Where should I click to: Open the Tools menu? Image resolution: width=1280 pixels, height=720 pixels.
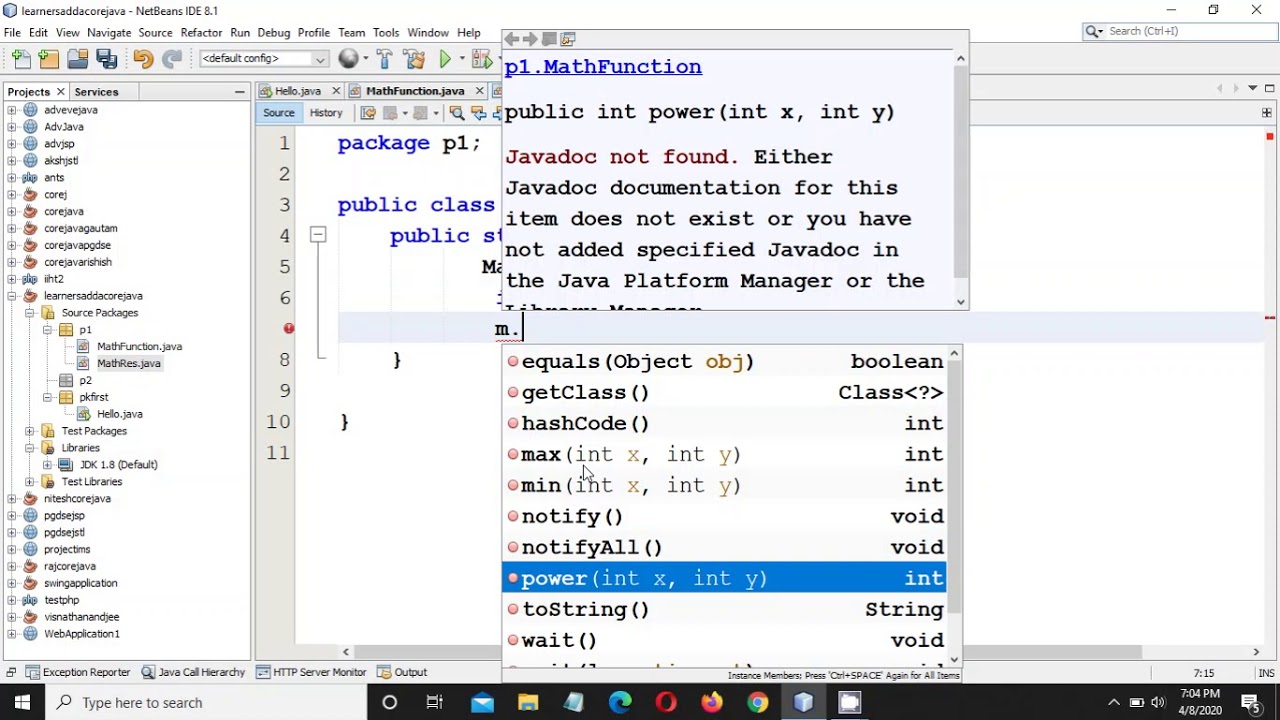[386, 33]
